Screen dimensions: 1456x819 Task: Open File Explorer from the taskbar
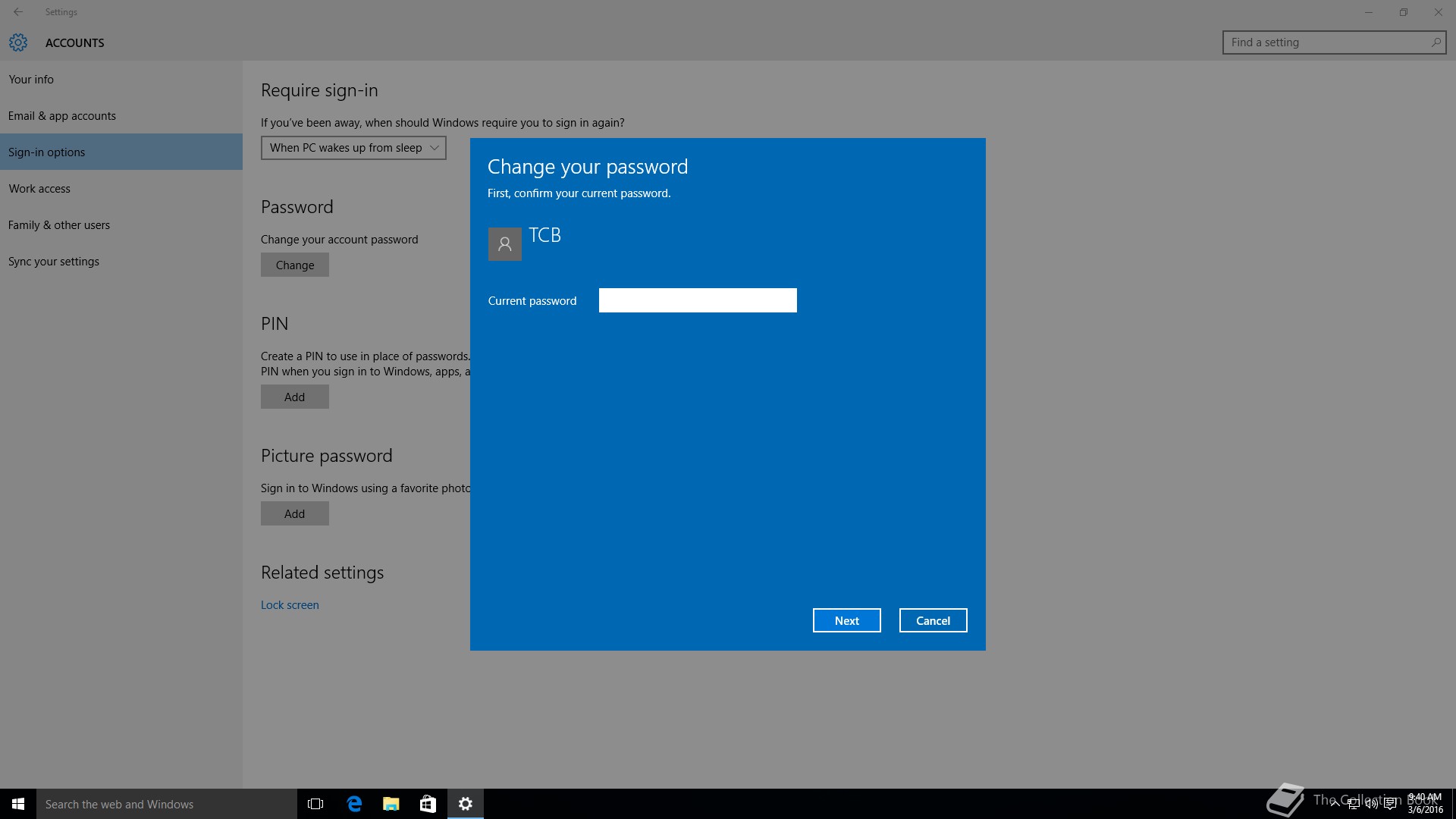pyautogui.click(x=391, y=804)
